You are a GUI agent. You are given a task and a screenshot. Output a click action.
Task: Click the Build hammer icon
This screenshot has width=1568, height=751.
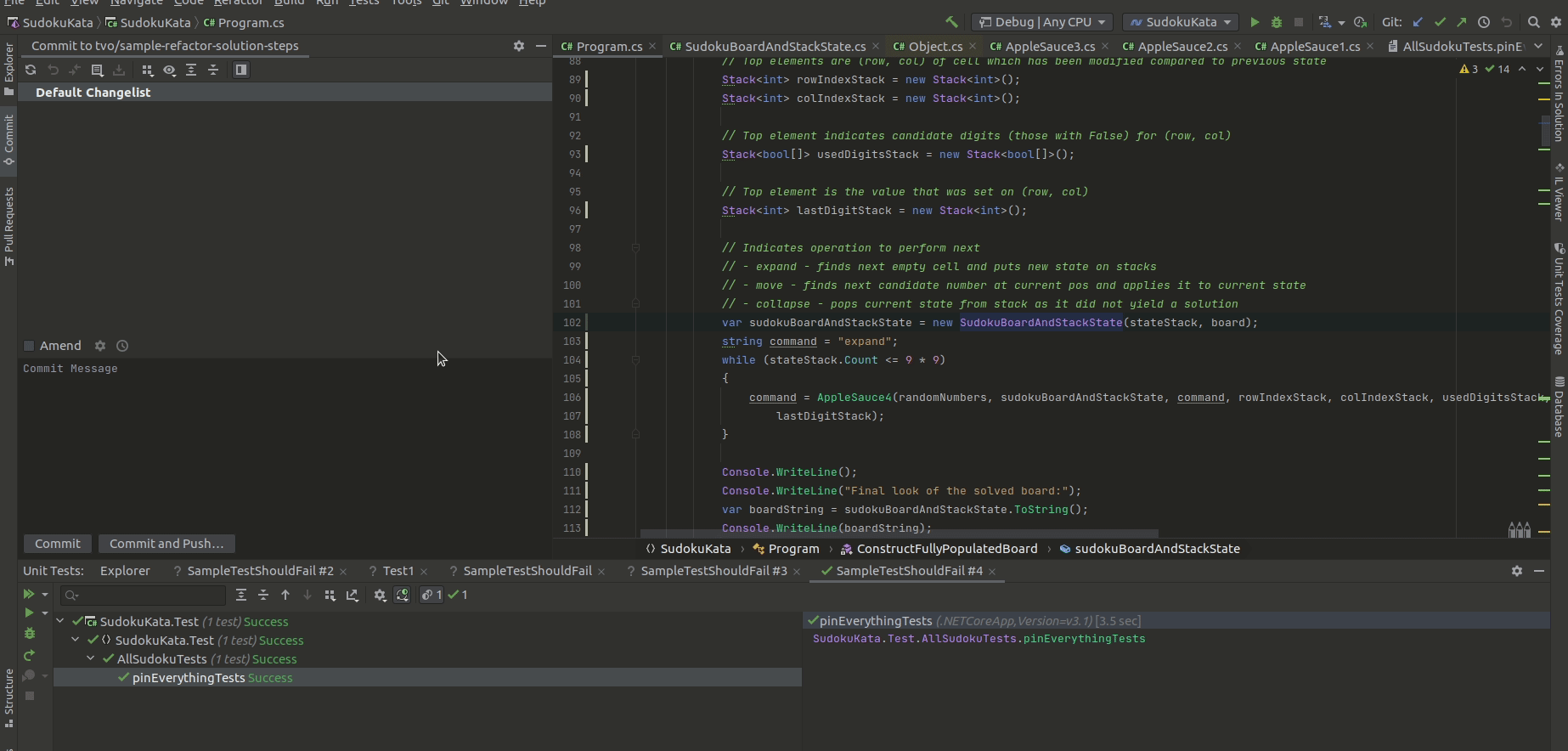pos(951,22)
